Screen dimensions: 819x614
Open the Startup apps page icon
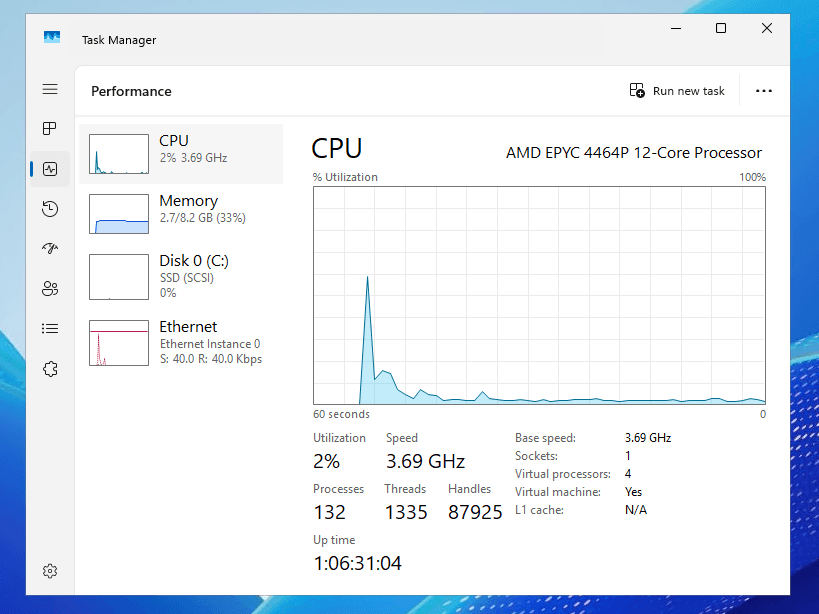click(x=50, y=249)
